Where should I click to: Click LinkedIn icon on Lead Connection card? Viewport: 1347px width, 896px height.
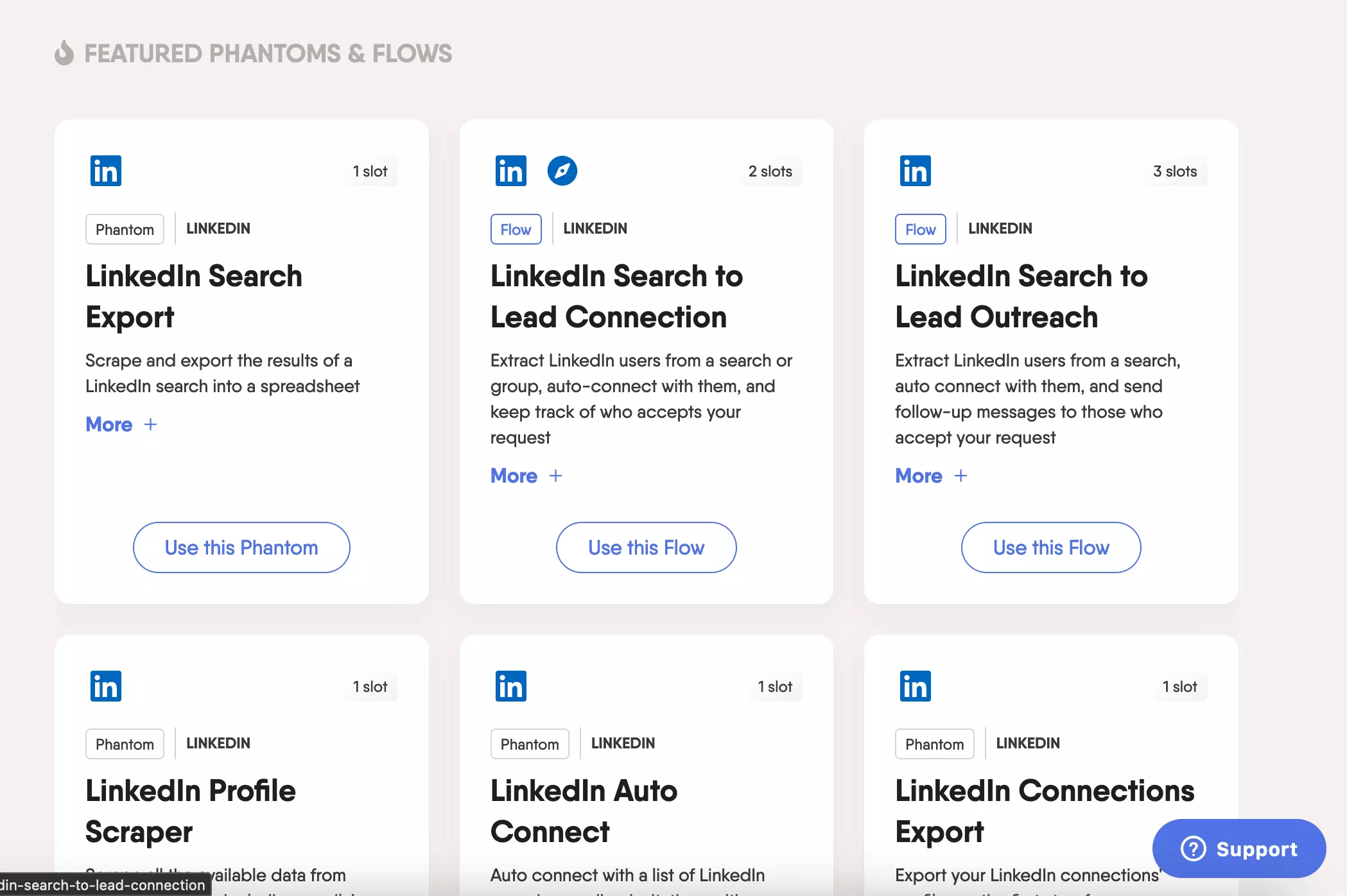point(510,171)
